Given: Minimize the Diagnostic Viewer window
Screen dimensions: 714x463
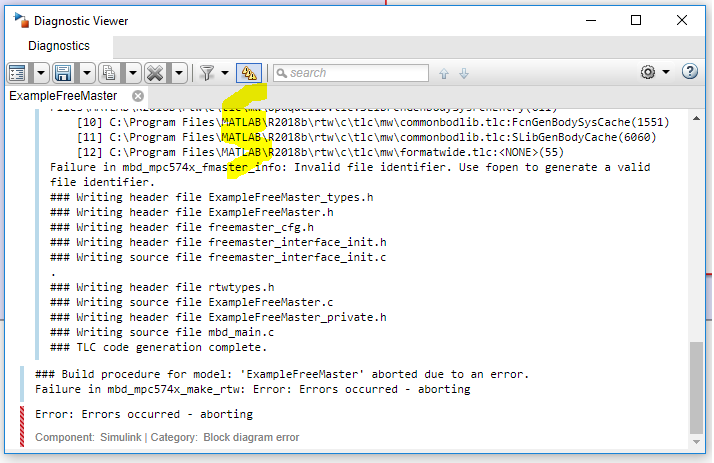Looking at the screenshot, I should [x=591, y=20].
